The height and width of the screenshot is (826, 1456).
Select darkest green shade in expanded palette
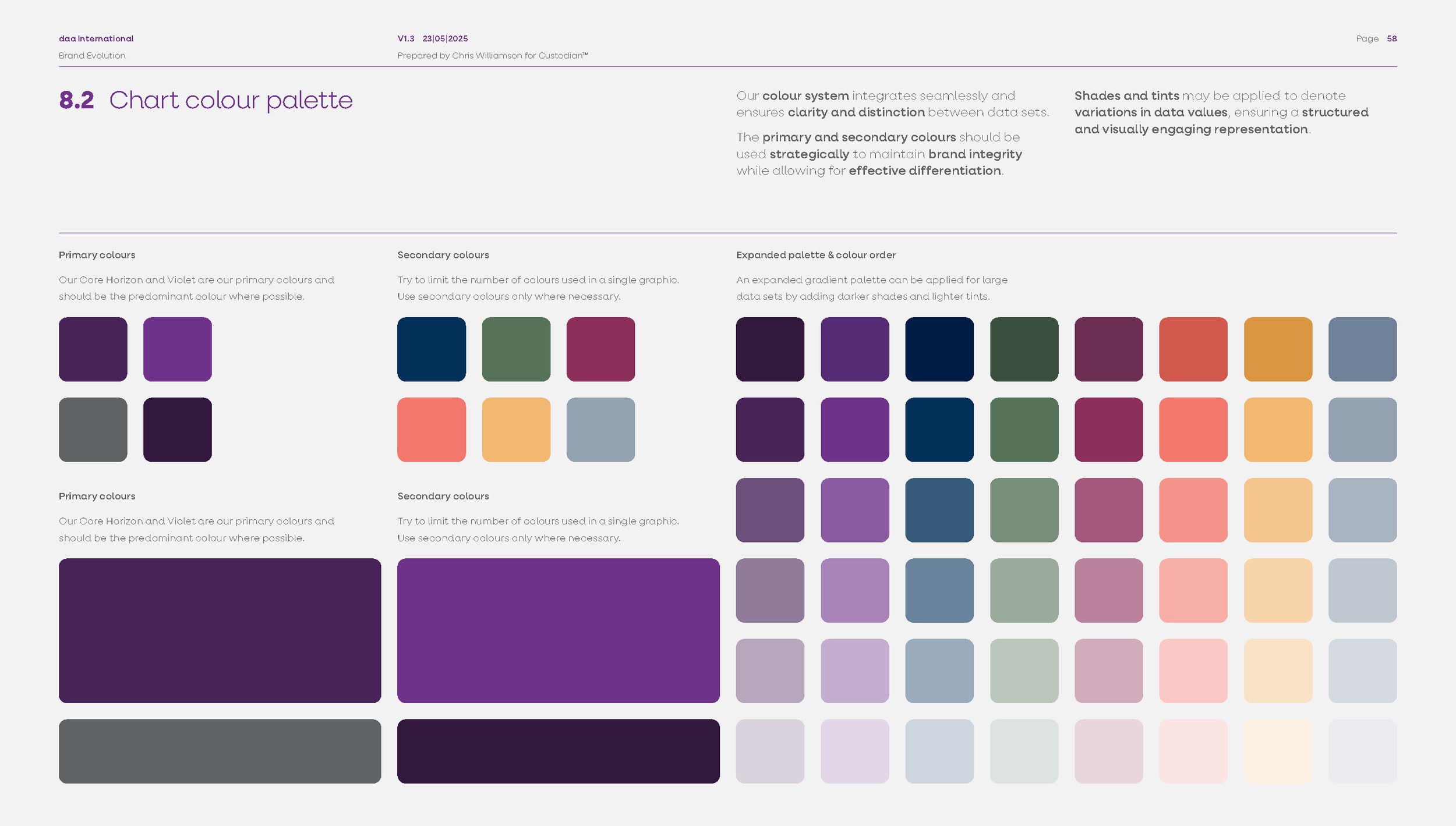pos(1024,349)
